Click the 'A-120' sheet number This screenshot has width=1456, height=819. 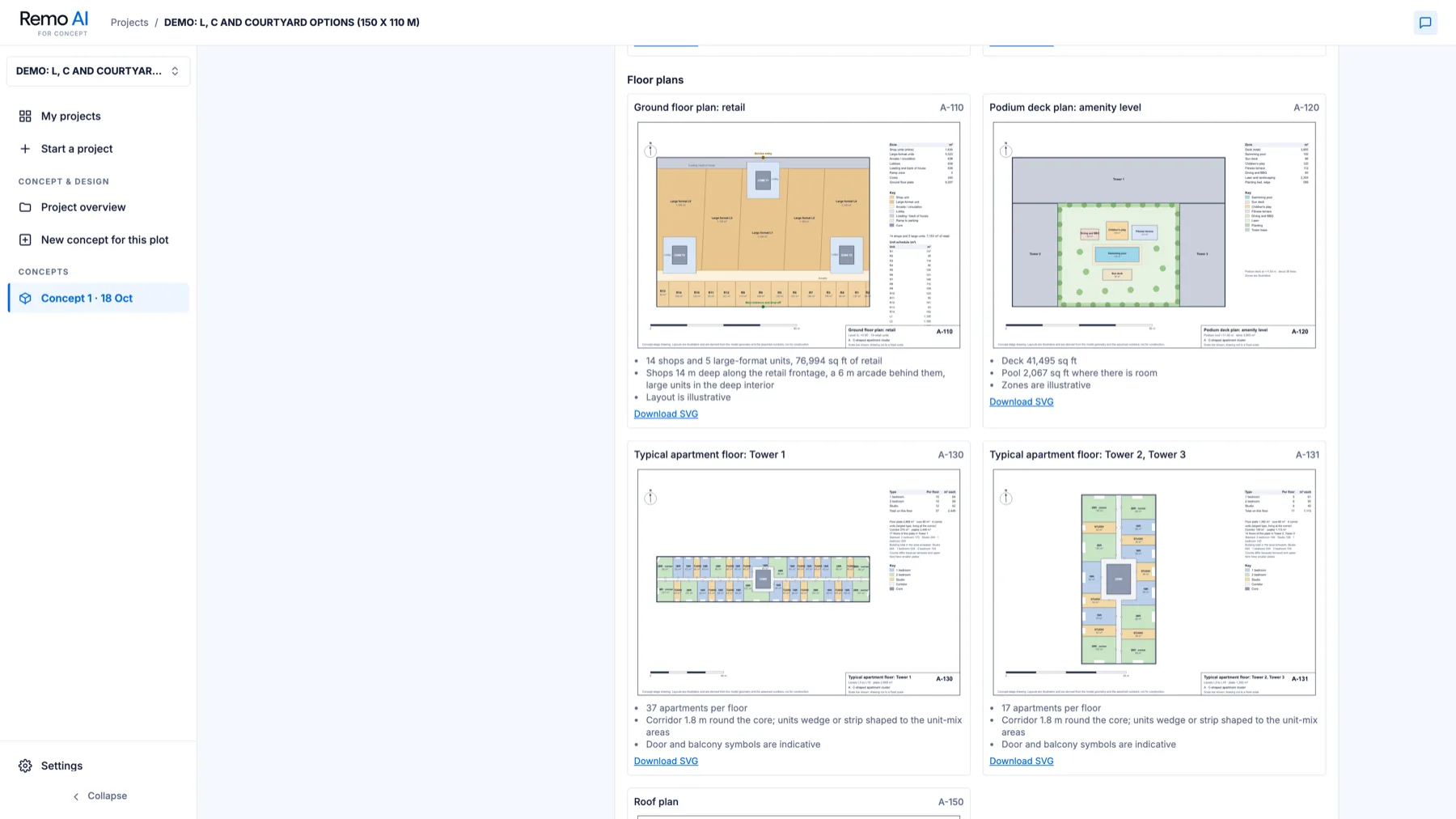(x=1306, y=108)
